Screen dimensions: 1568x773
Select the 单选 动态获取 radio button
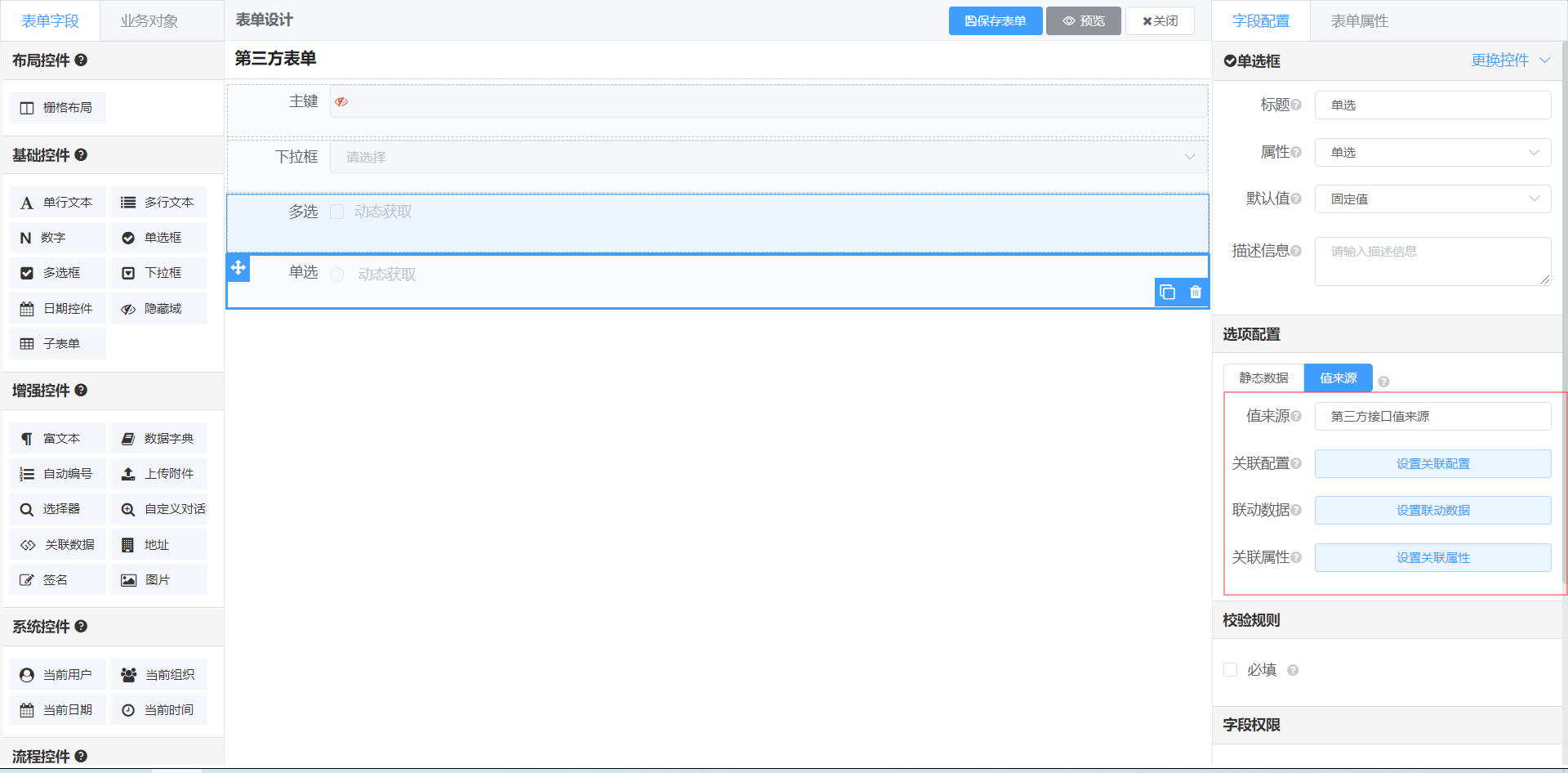pos(337,275)
